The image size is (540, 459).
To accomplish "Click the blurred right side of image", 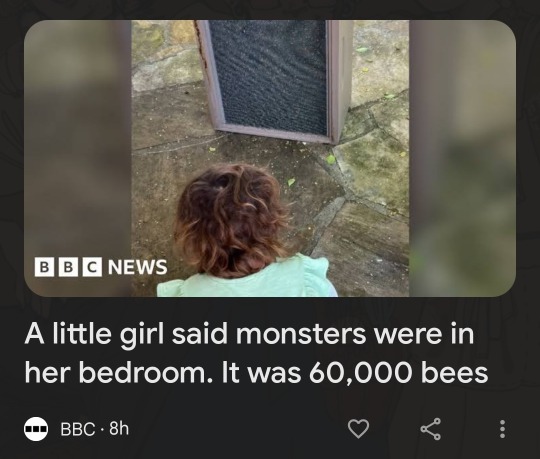I will coord(462,158).
